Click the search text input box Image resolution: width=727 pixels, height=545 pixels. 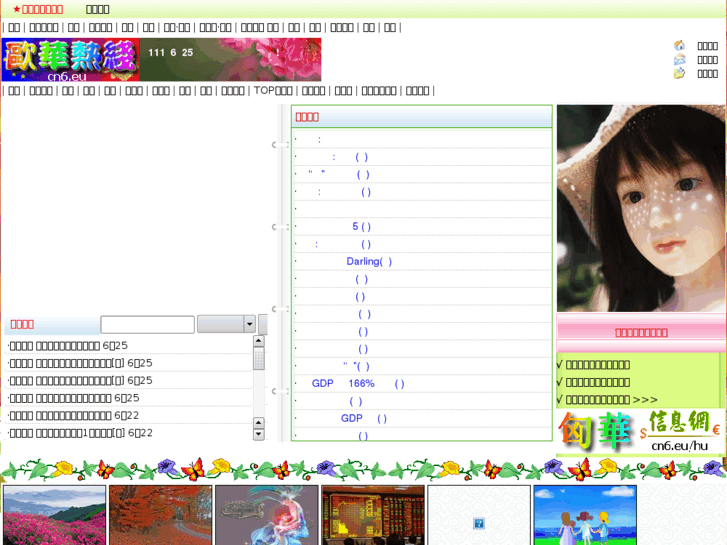(x=147, y=324)
